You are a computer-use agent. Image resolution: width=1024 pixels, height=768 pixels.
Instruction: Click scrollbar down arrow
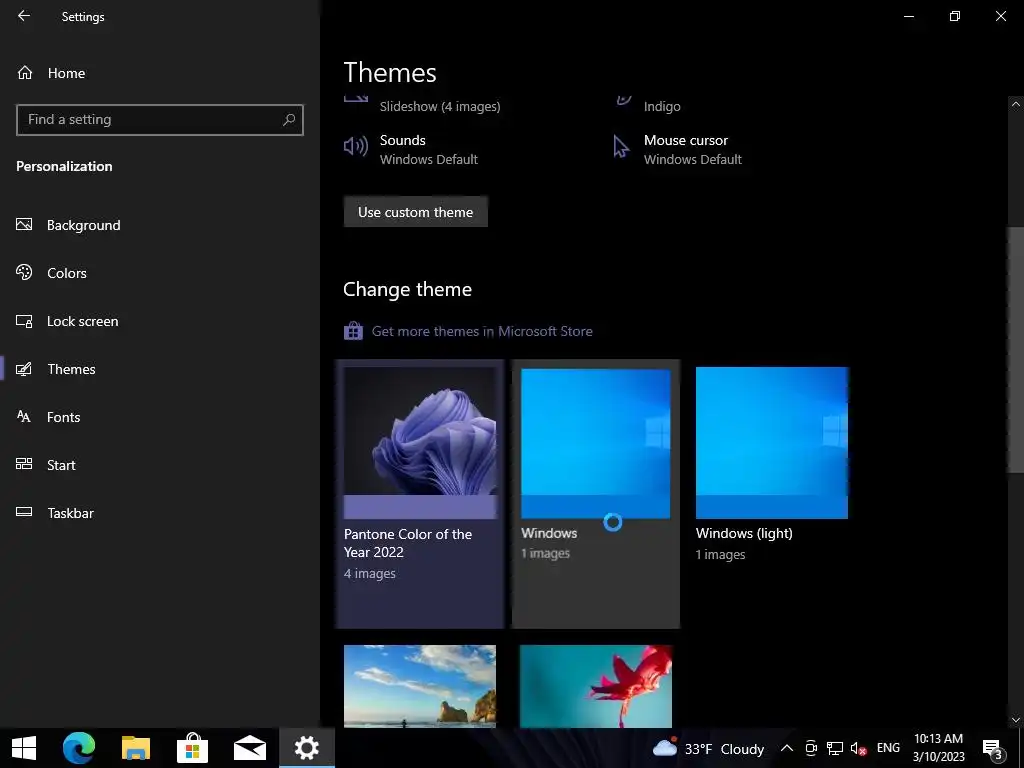(1016, 720)
